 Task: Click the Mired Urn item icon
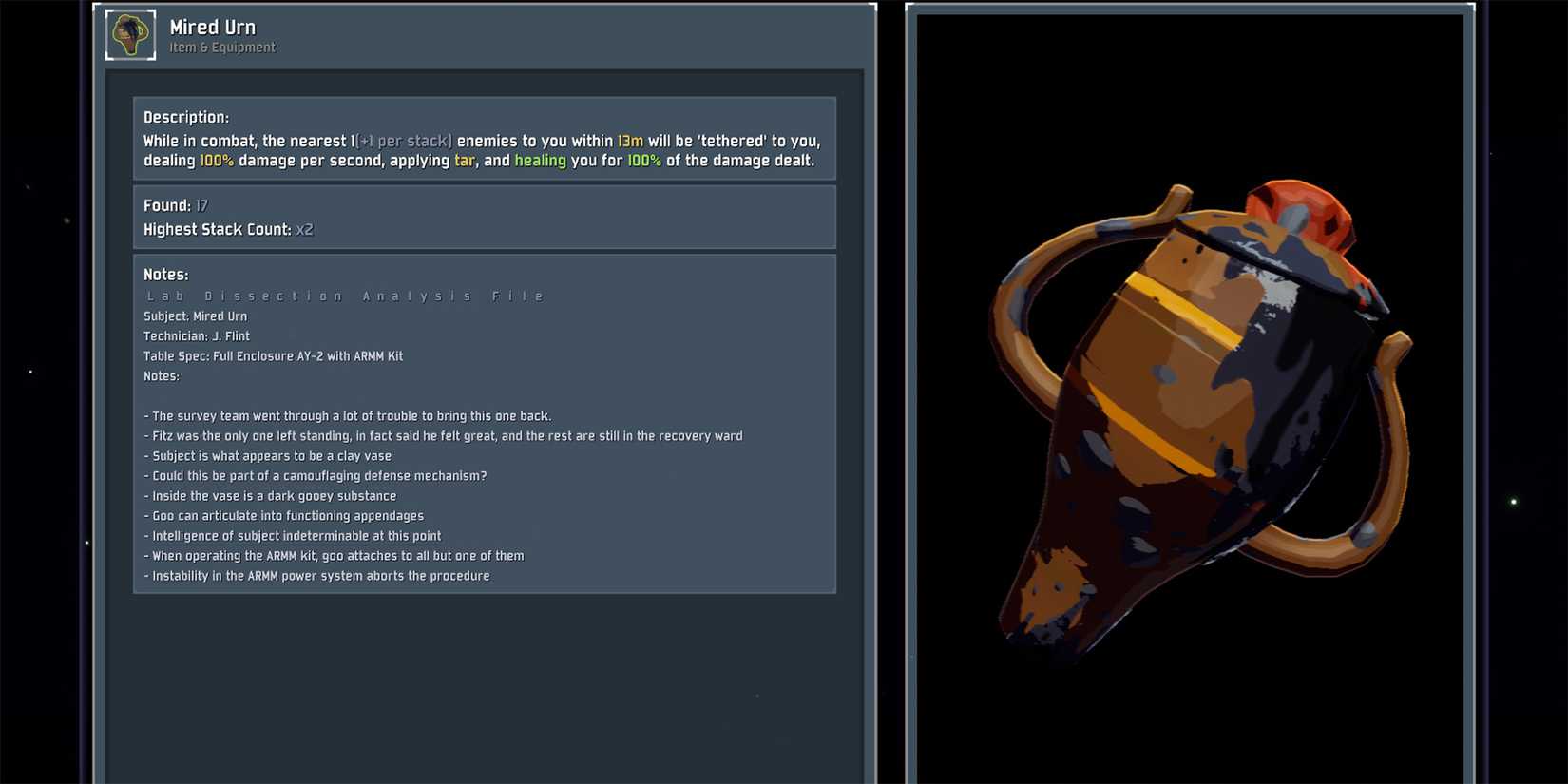click(x=130, y=35)
